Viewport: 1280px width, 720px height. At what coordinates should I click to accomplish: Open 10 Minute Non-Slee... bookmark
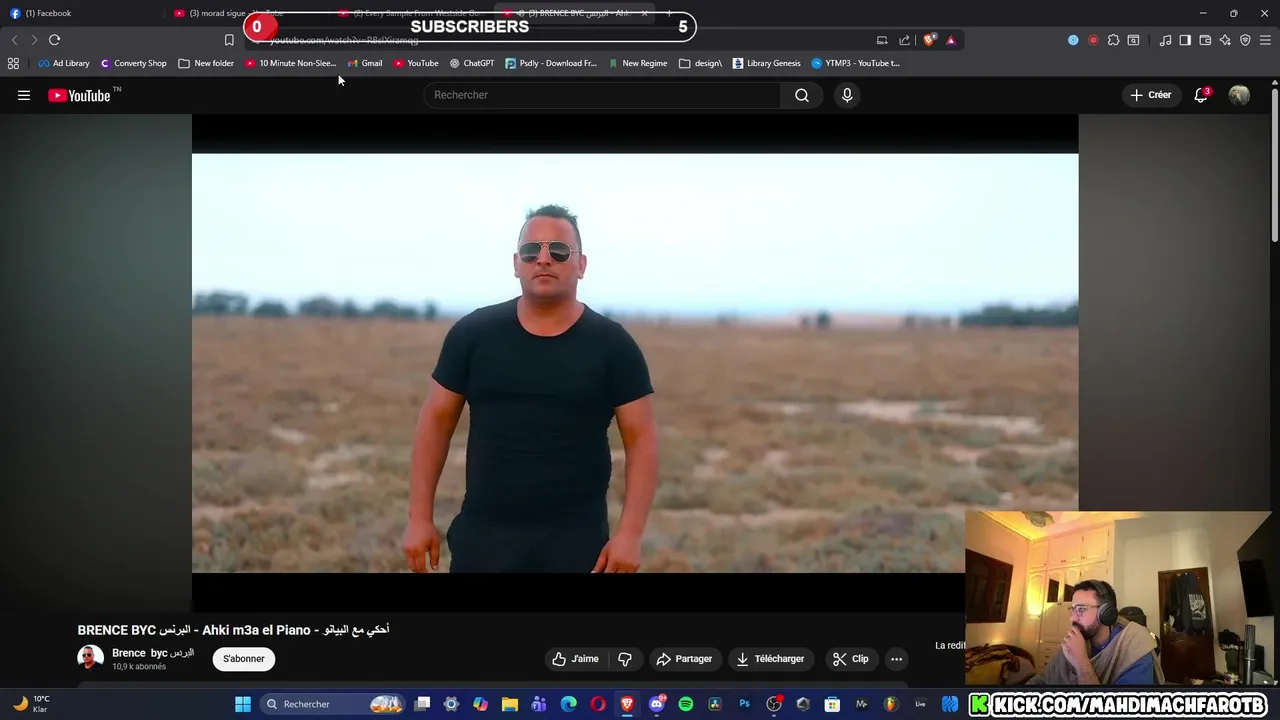(291, 63)
